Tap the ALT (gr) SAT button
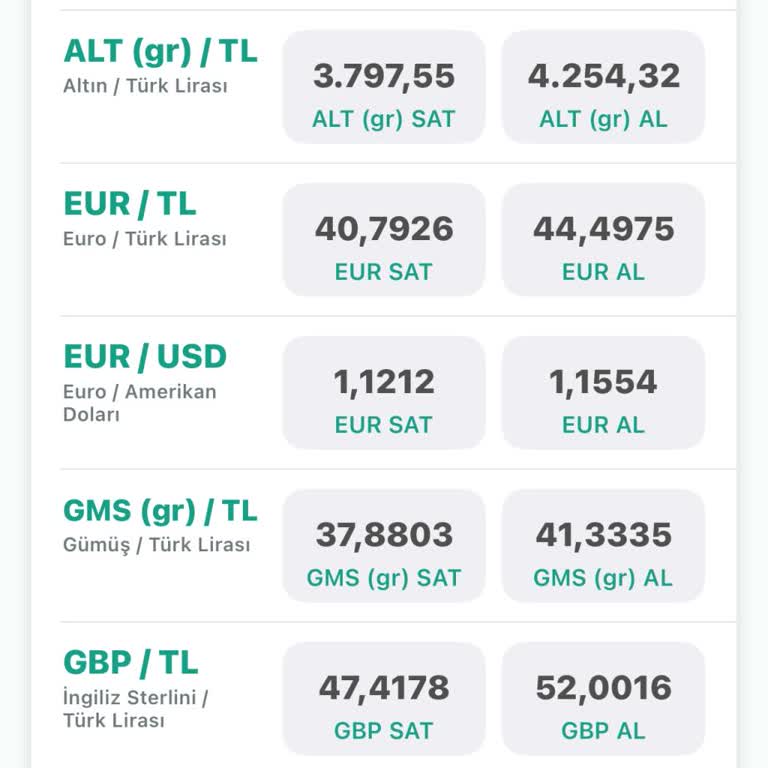 (384, 87)
